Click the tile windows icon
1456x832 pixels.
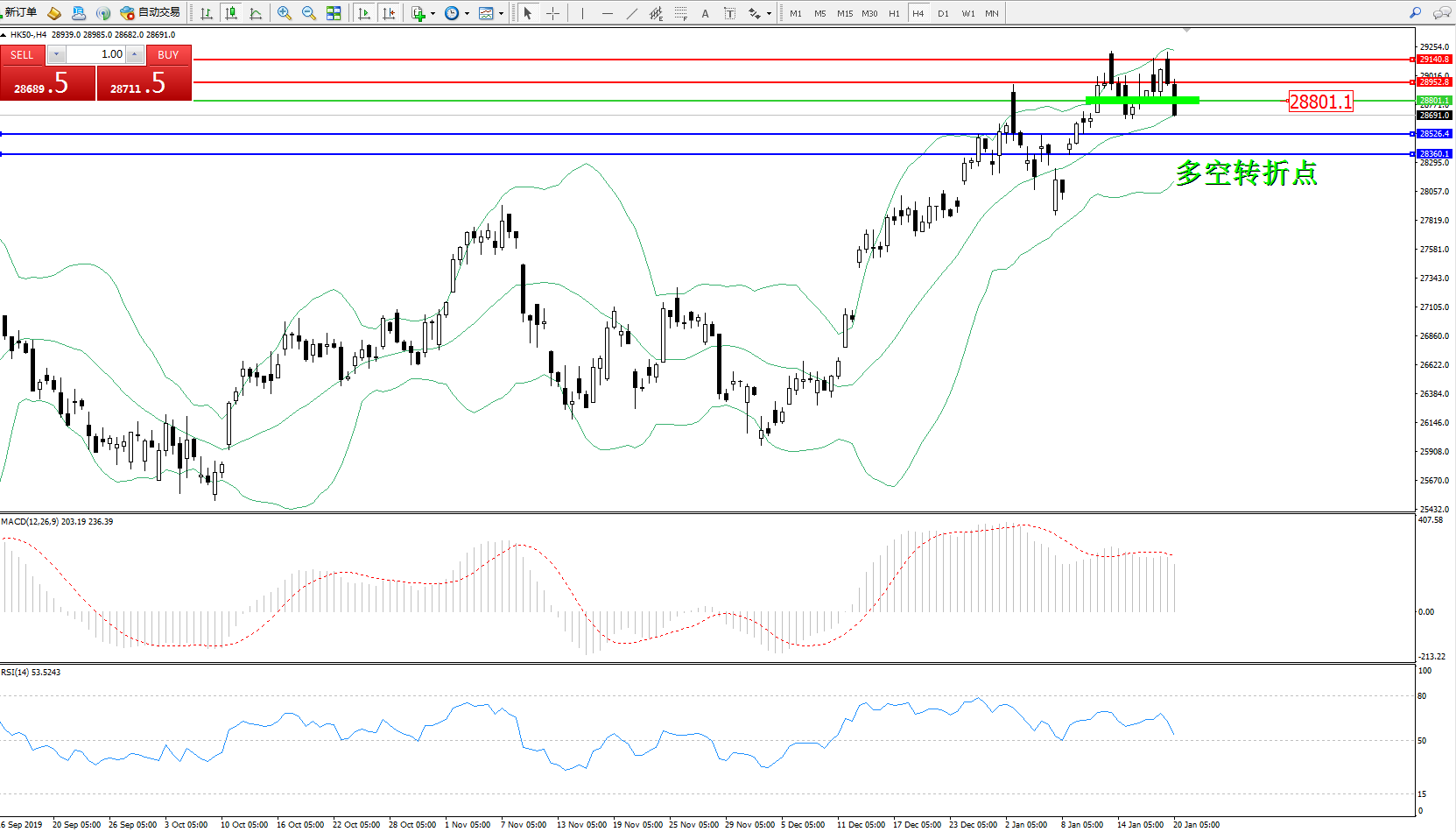[x=334, y=13]
